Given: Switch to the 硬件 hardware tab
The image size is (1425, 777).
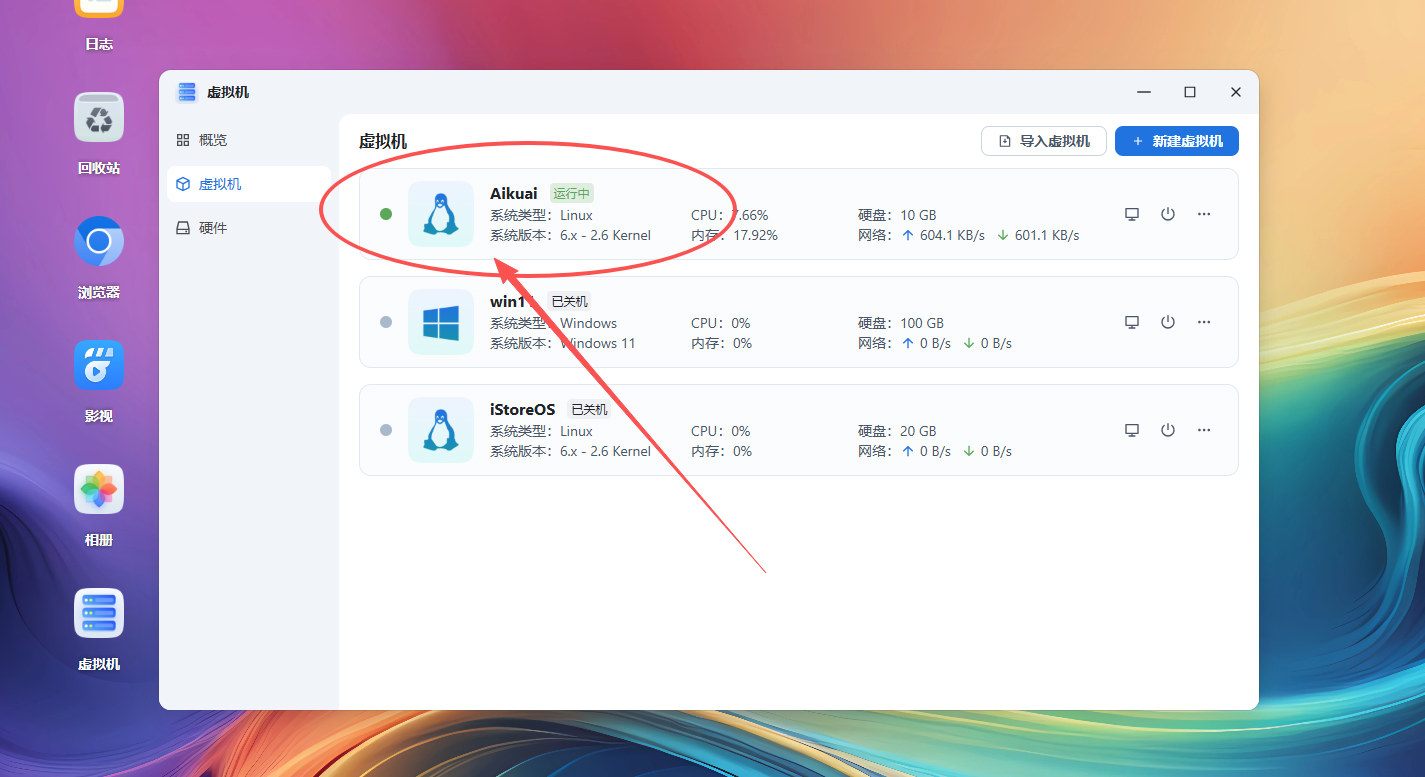Looking at the screenshot, I should point(248,228).
